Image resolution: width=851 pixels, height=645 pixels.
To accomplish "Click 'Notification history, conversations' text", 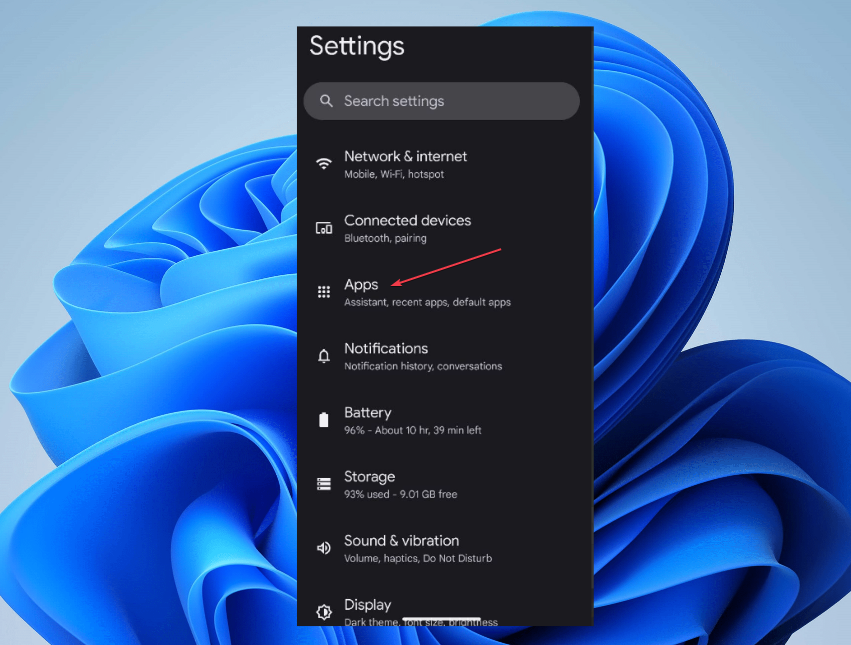I will (423, 366).
